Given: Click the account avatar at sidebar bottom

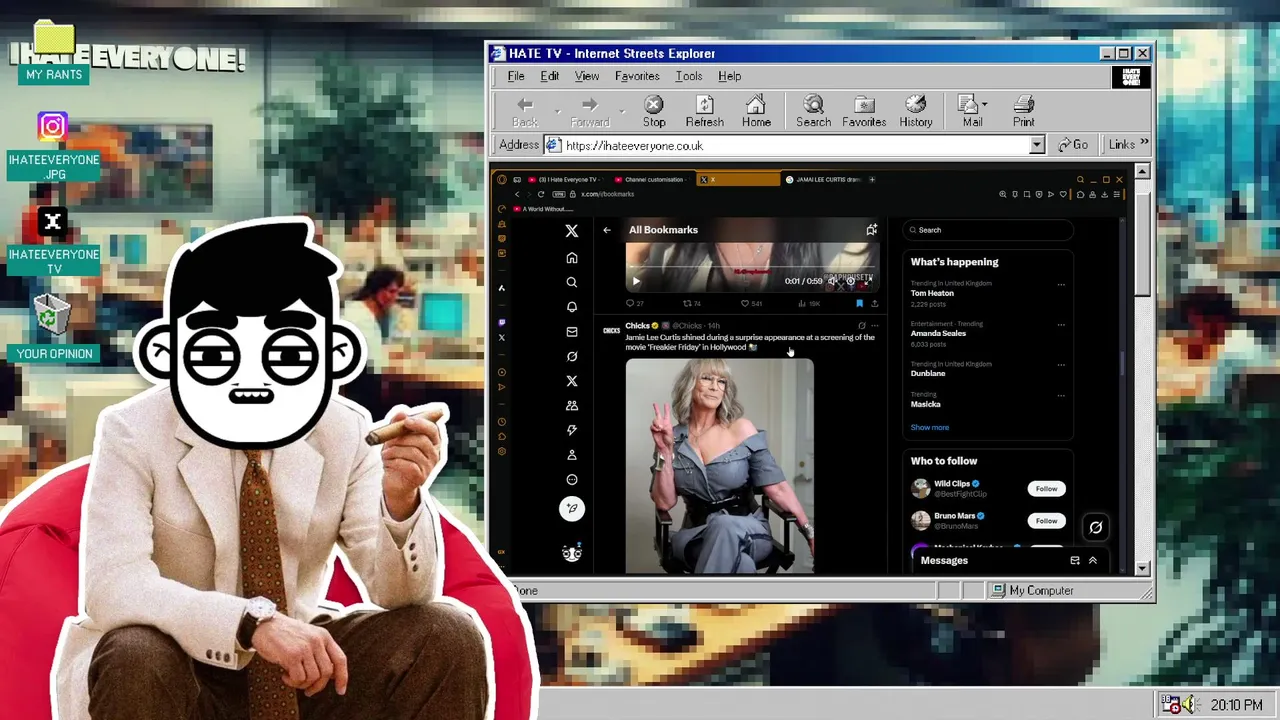Looking at the screenshot, I should pos(572,553).
